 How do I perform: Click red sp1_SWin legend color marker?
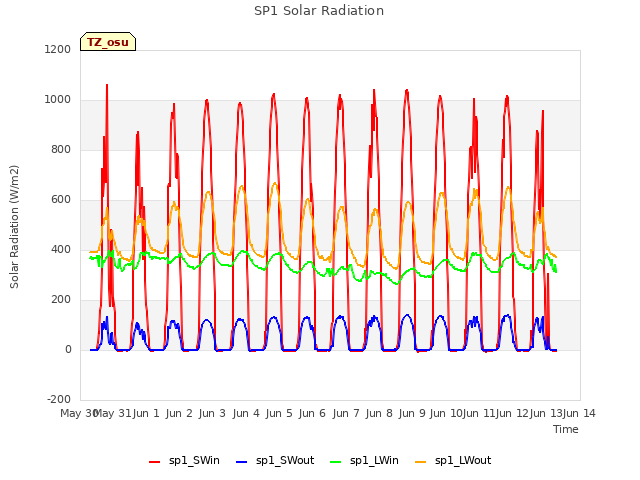[x=155, y=462]
